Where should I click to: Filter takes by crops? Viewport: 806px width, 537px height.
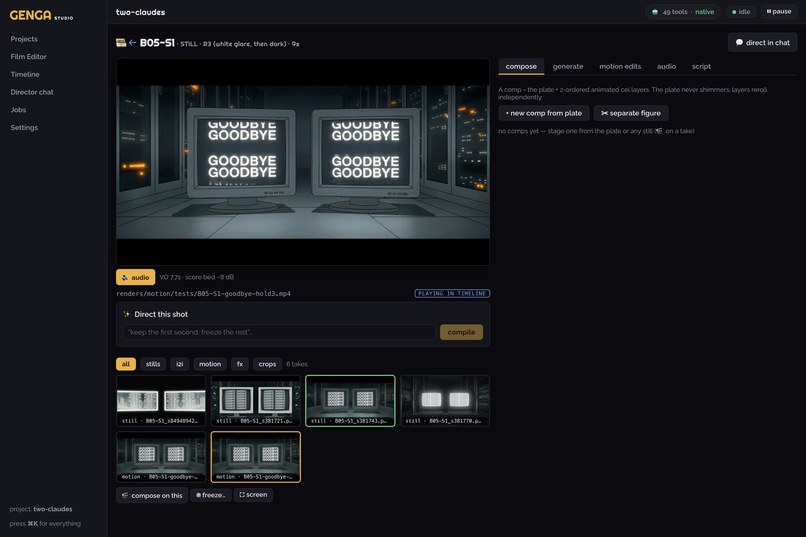[x=267, y=364]
